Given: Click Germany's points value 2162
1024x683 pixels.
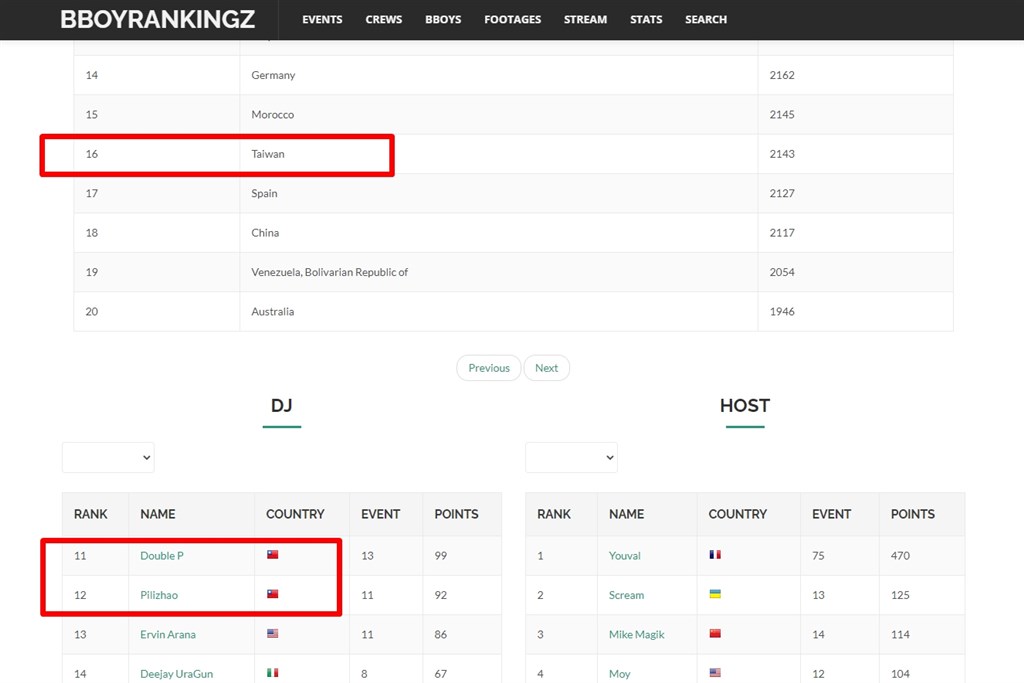Looking at the screenshot, I should [x=782, y=75].
